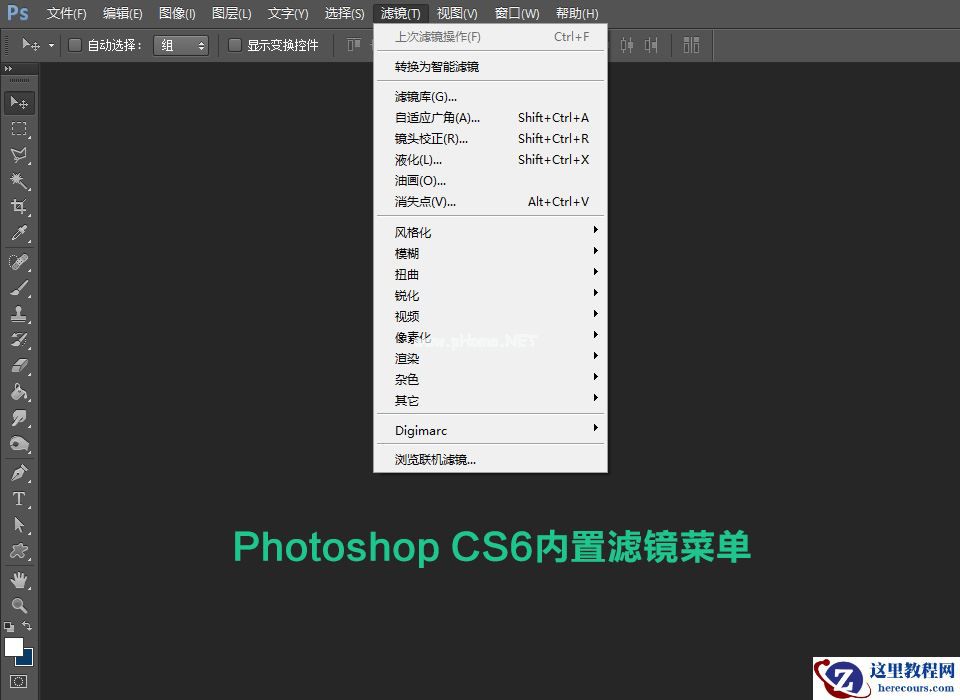
Task: Select the Rectangular Marquee tool
Action: pos(20,128)
